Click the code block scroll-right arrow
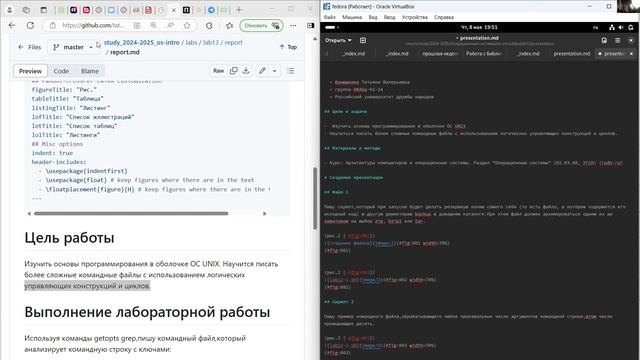 (264, 213)
